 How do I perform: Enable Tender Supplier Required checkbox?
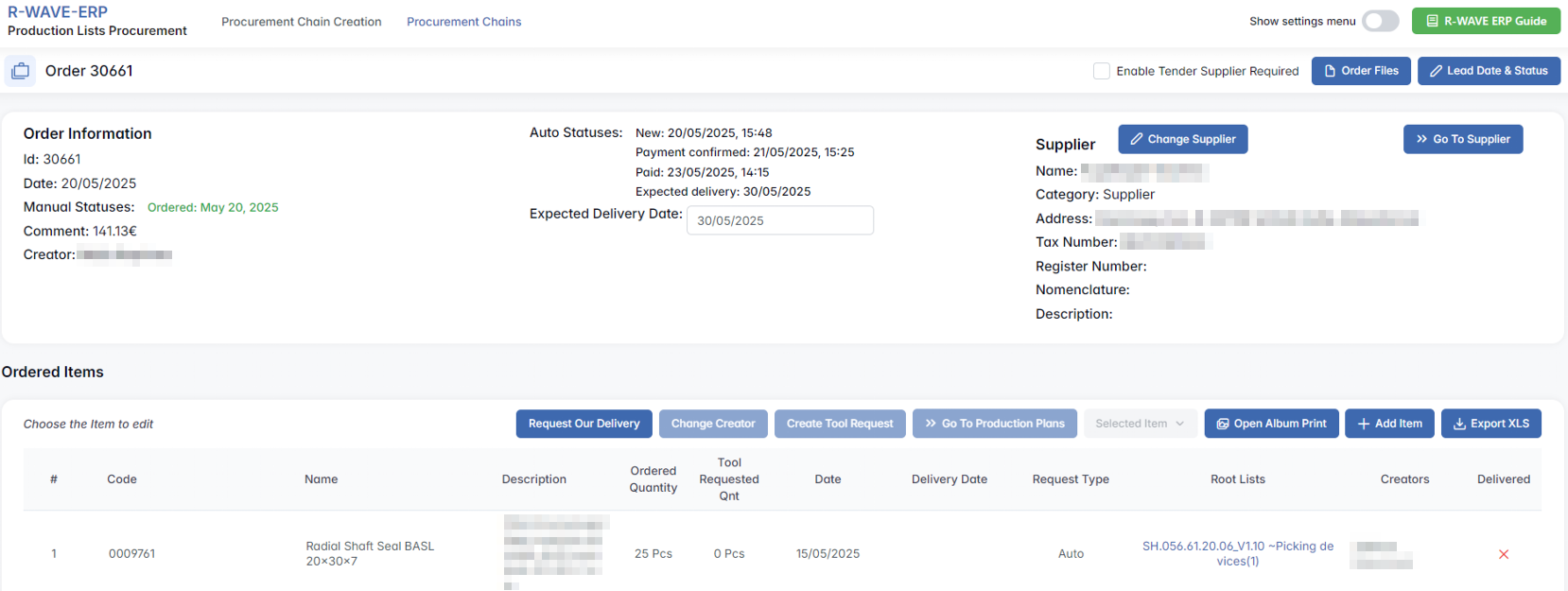(x=1102, y=71)
